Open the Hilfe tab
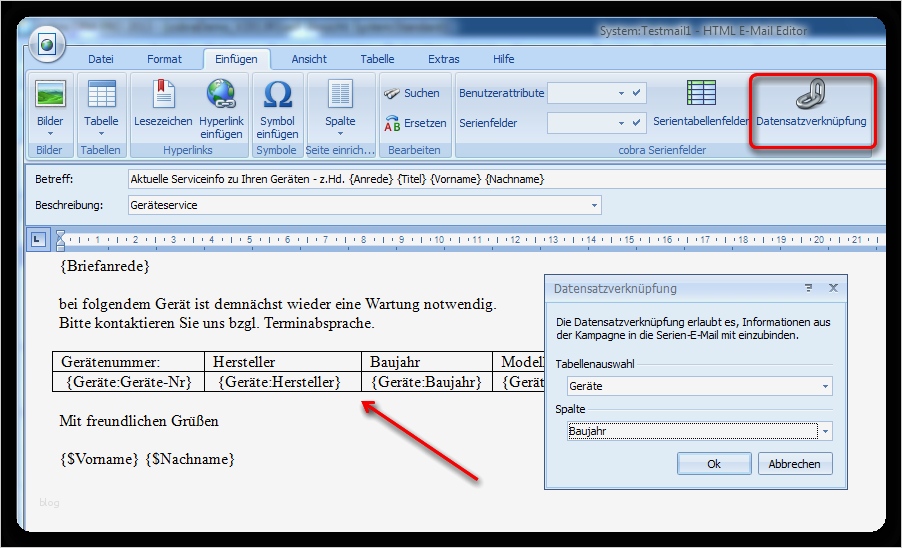Image resolution: width=902 pixels, height=548 pixels. coord(503,59)
